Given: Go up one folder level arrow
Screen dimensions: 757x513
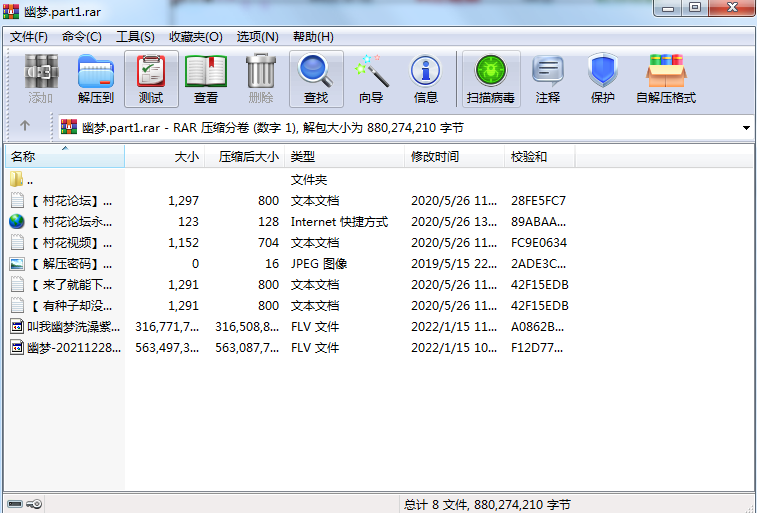Looking at the screenshot, I should (x=25, y=127).
